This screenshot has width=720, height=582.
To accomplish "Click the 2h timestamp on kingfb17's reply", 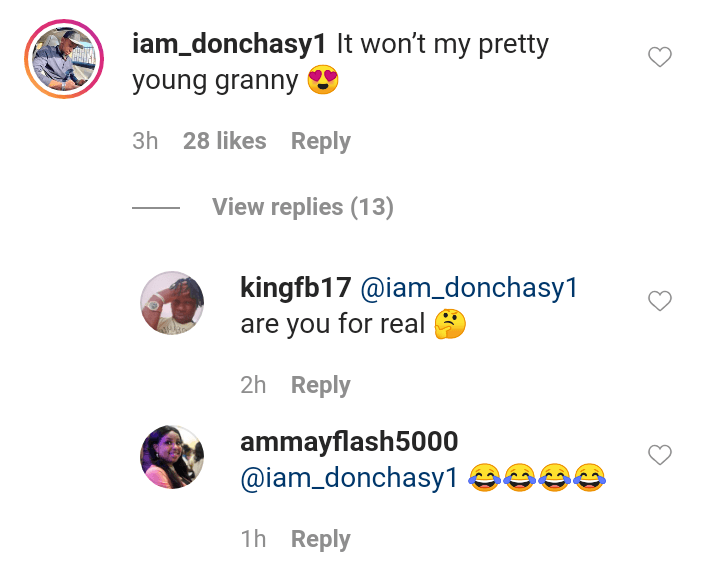I will pos(253,385).
